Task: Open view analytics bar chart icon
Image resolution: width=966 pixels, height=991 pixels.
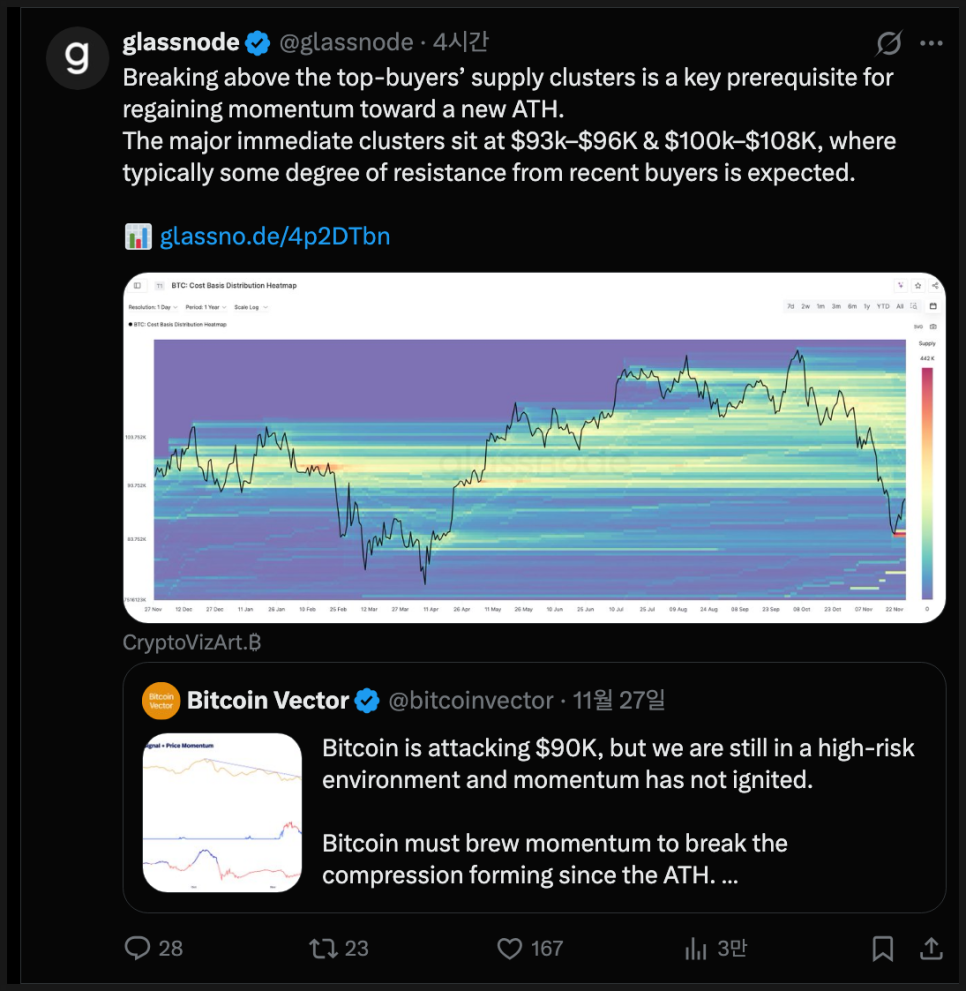Action: (695, 947)
